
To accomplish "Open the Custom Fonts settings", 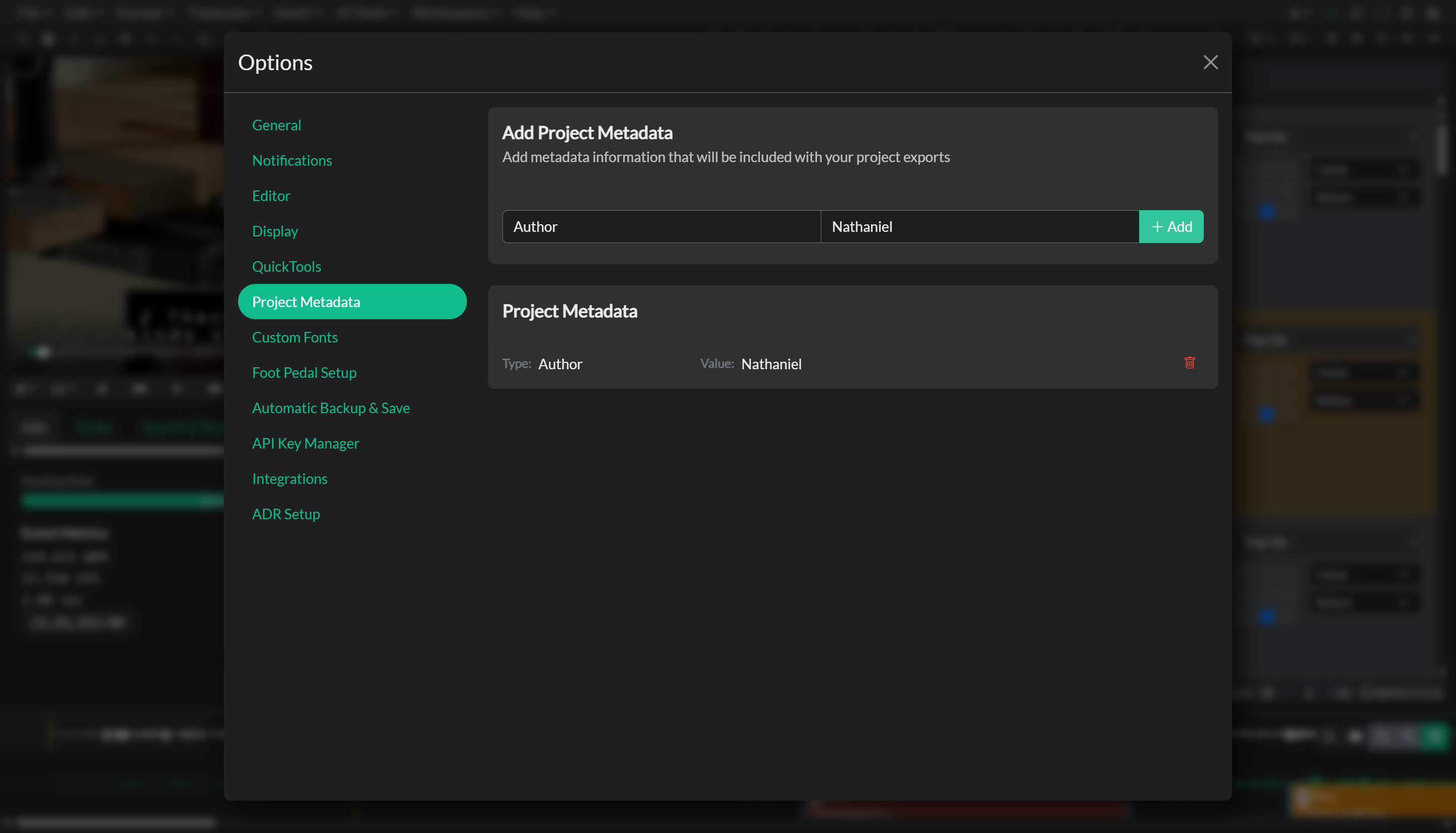I will (x=295, y=337).
